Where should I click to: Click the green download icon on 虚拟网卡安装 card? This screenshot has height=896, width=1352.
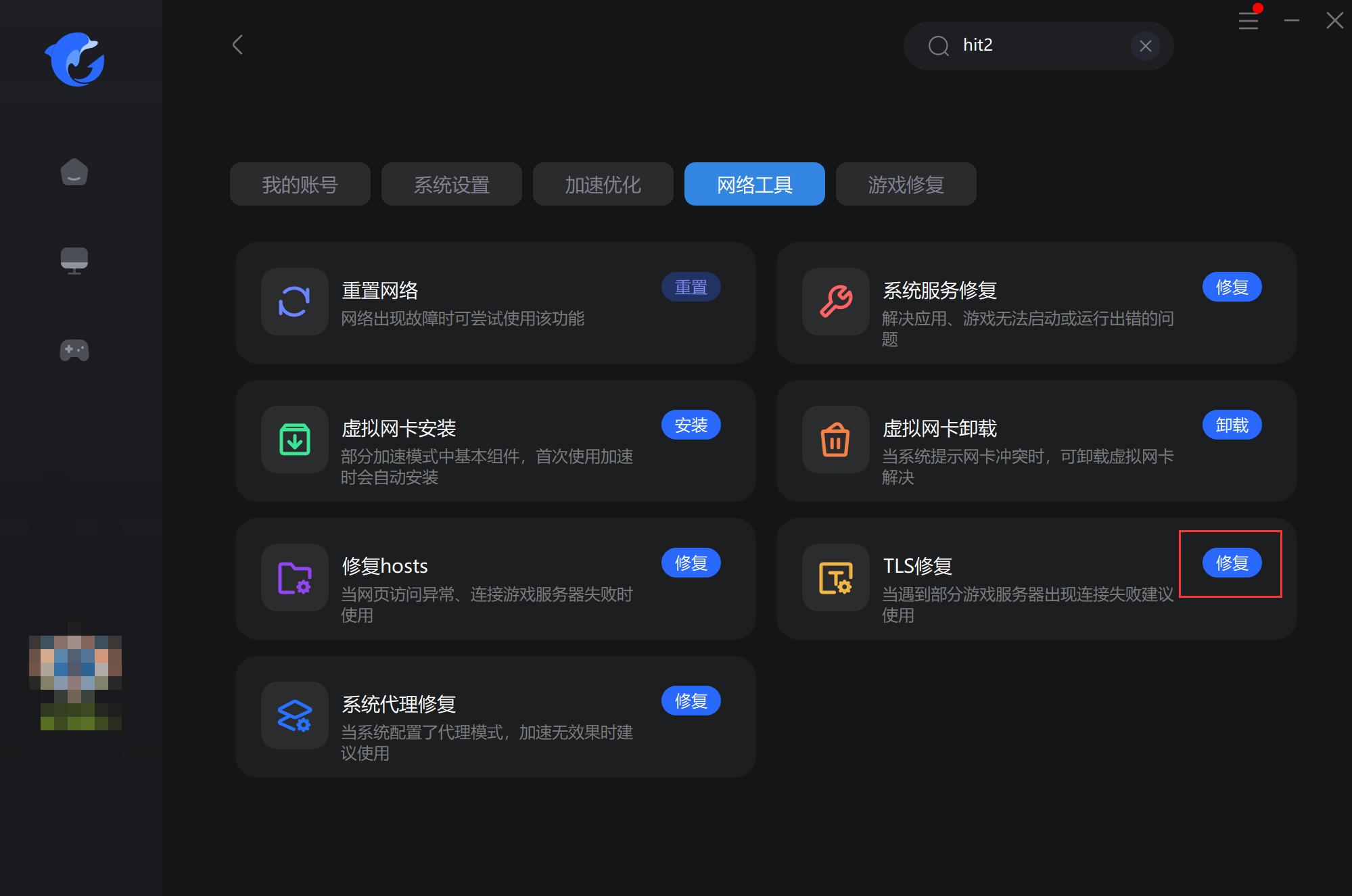point(294,440)
